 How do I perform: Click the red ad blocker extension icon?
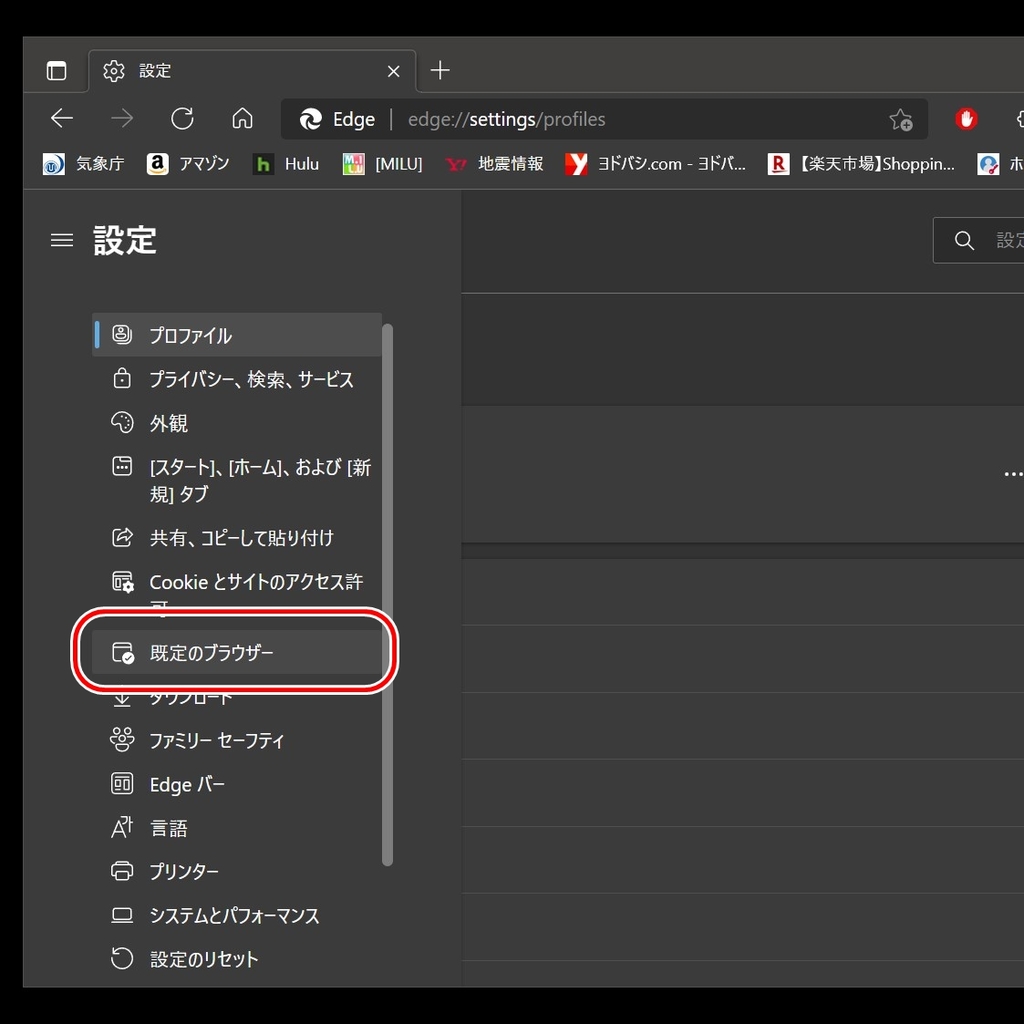click(x=965, y=119)
